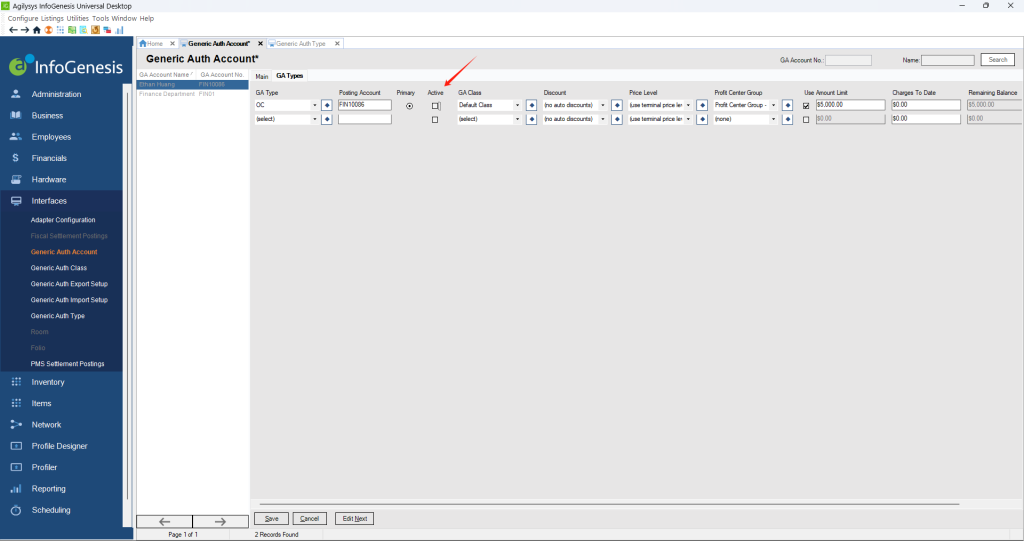Click the home icon in the top toolbar

point(37,30)
